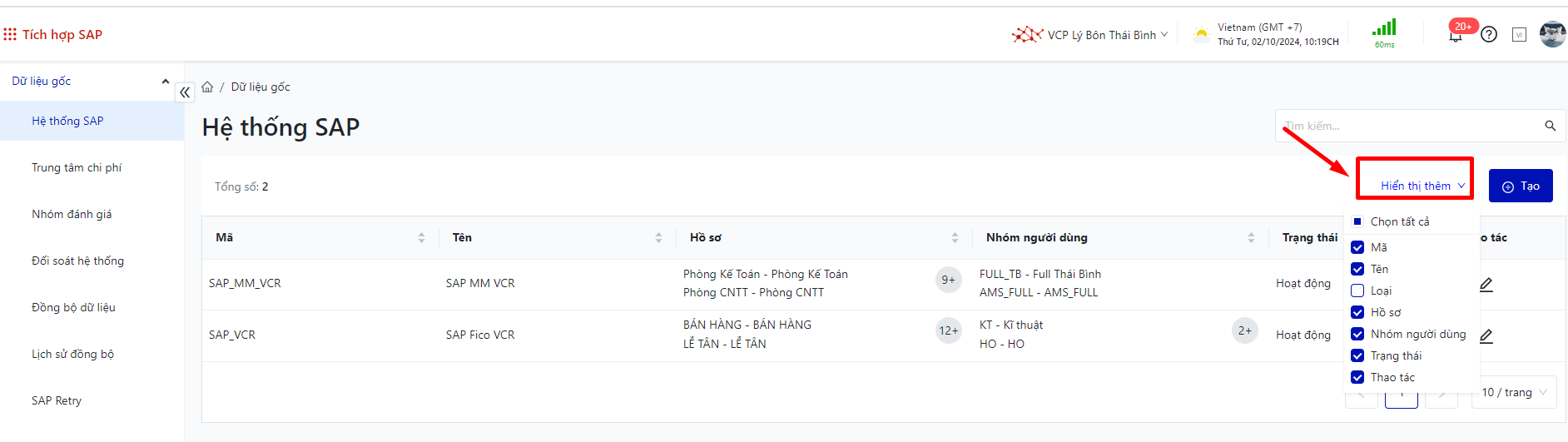
Task: Click the user avatar picture
Action: 1552,34
